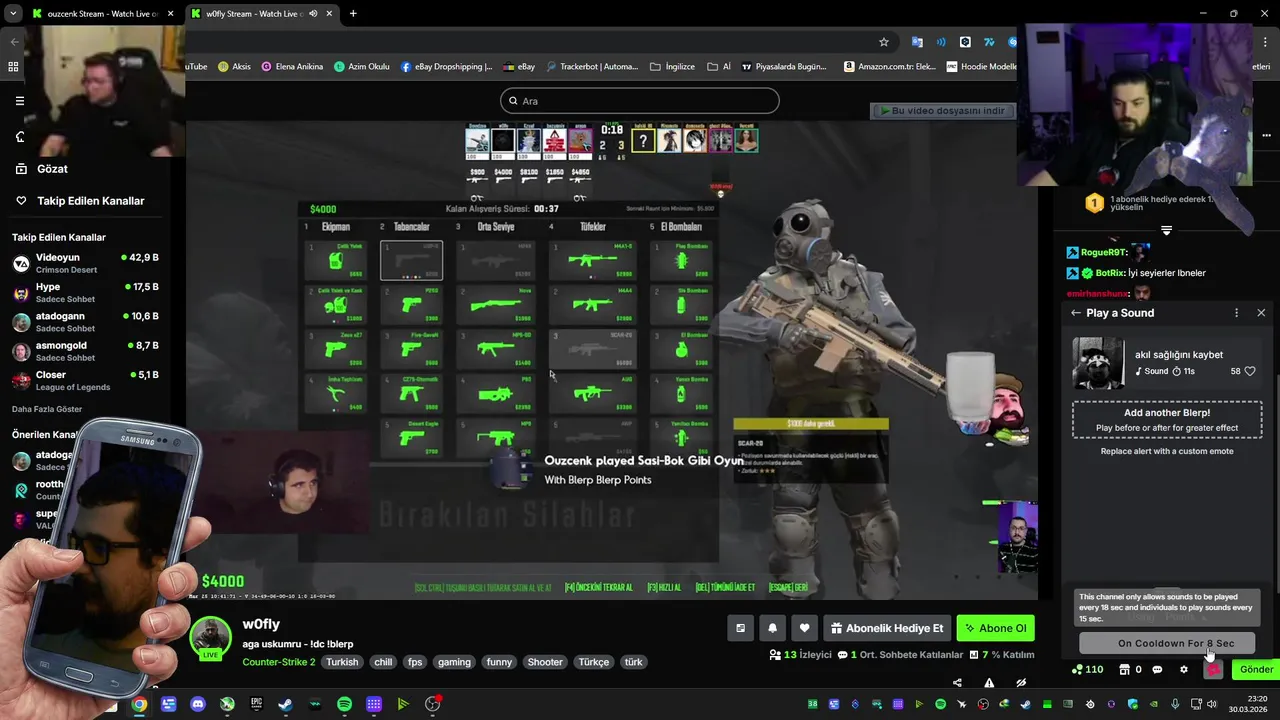Select the akıl sağlığını kaybet sound thumbnail
The width and height of the screenshot is (1280, 720).
(x=1098, y=363)
